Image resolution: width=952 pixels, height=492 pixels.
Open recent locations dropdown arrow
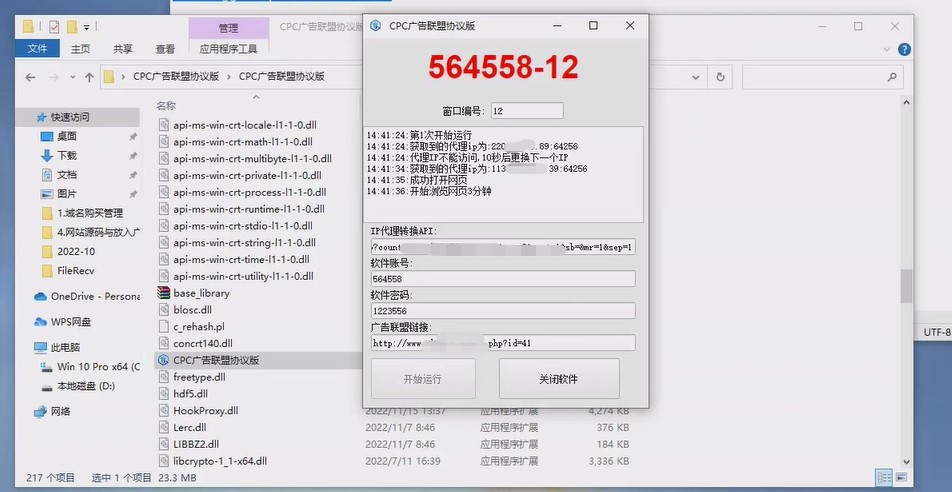coord(73,77)
